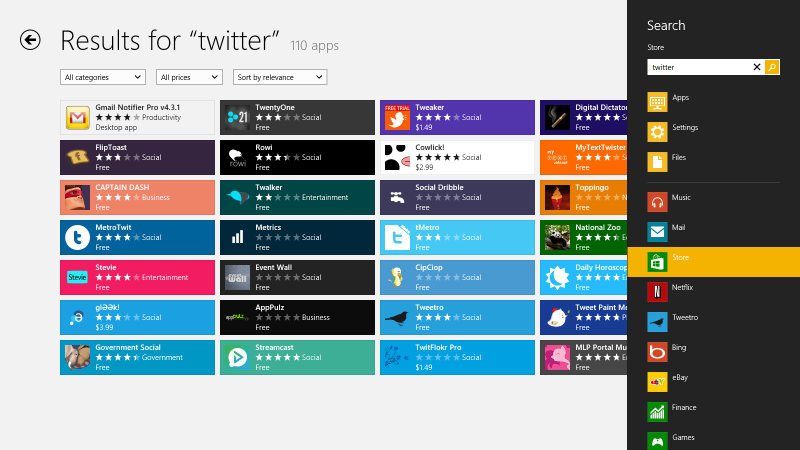Choose Bing in search app list
The image size is (800, 450).
(x=713, y=352)
